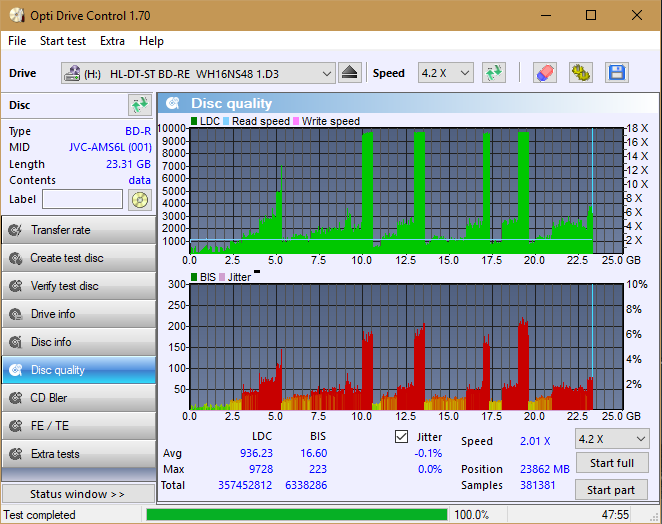This screenshot has width=662, height=524.
Task: Click the Speed value 2.01 X
Action: [535, 441]
